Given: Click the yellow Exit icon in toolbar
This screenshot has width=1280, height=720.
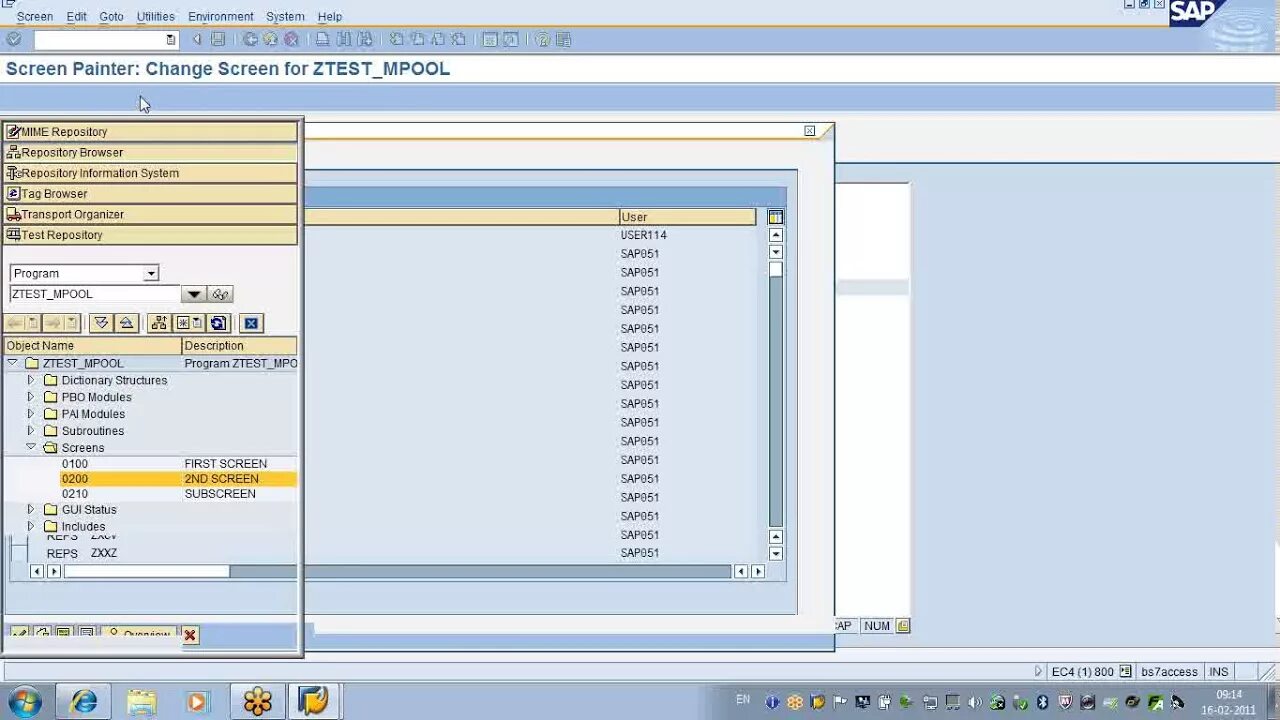Looking at the screenshot, I should coord(270,39).
